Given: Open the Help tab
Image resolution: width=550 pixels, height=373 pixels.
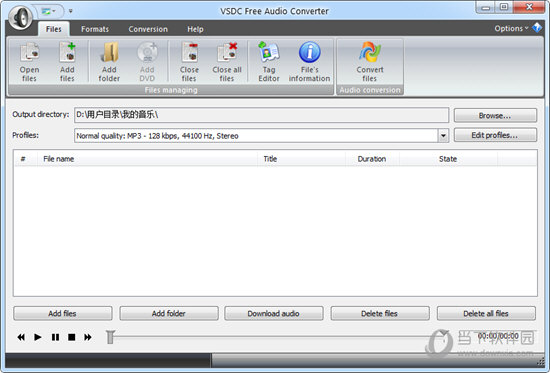Looking at the screenshot, I should pyautogui.click(x=195, y=29).
